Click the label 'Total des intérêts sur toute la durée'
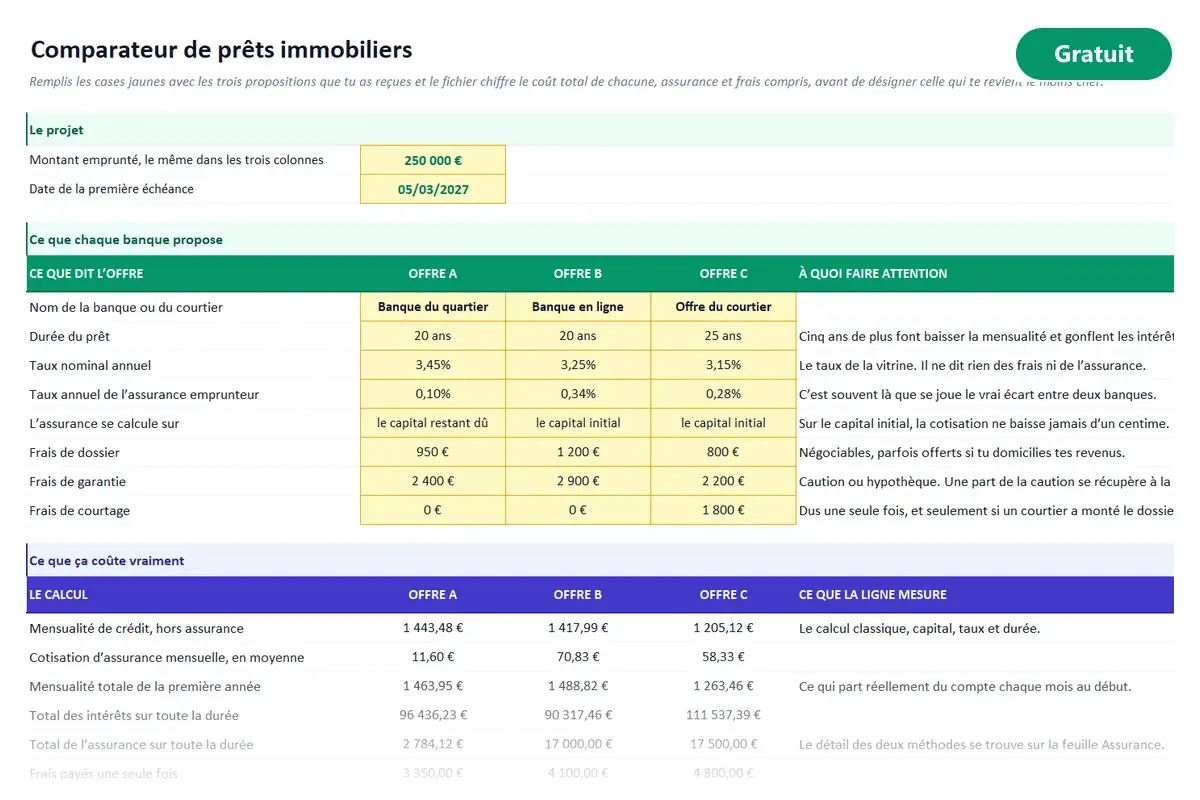 point(134,716)
